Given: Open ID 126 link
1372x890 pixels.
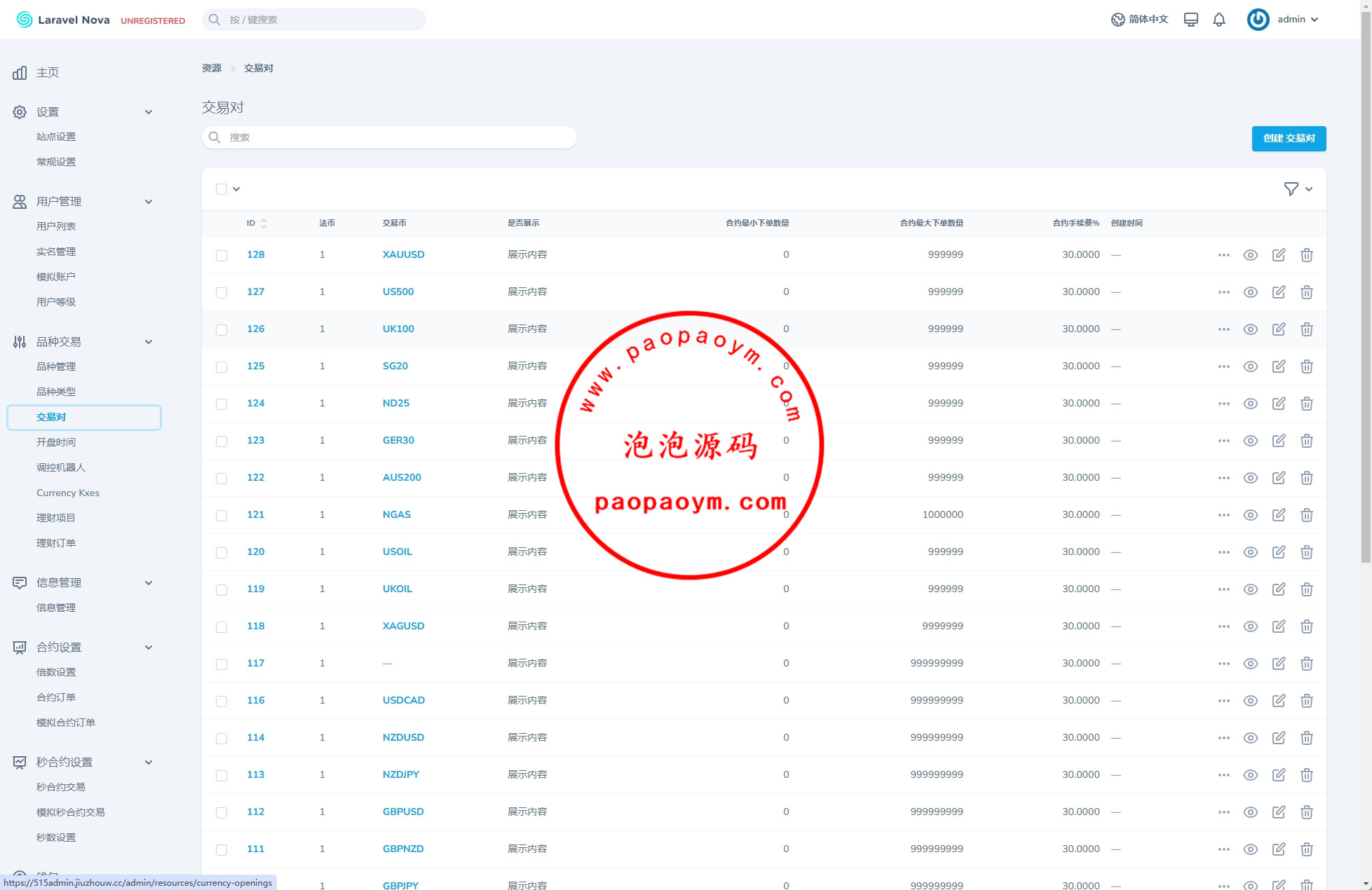Looking at the screenshot, I should click(x=255, y=329).
